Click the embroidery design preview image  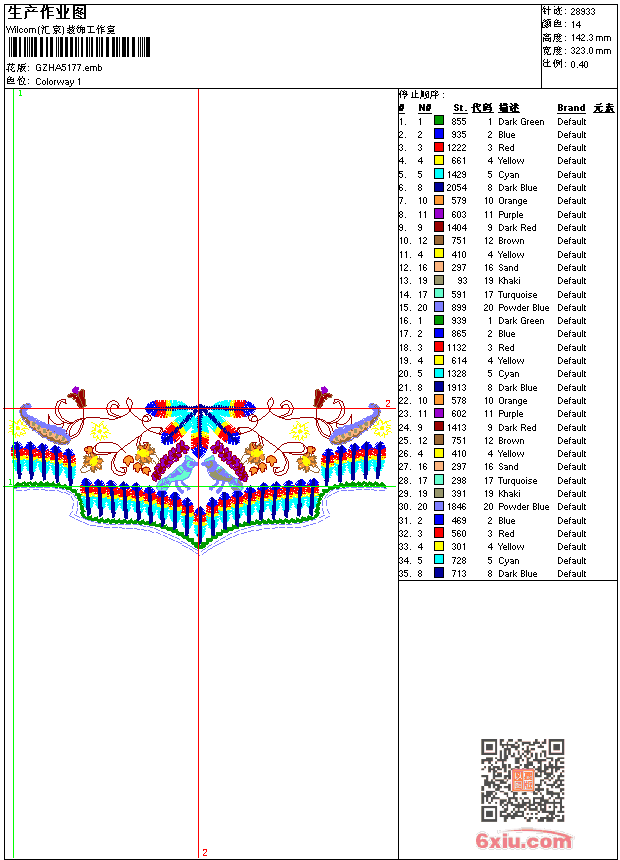click(x=200, y=469)
